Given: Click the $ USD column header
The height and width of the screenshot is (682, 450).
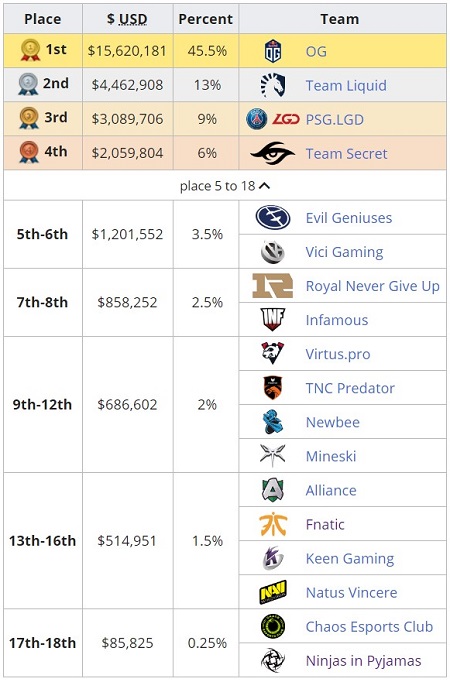Looking at the screenshot, I should click(x=127, y=19).
